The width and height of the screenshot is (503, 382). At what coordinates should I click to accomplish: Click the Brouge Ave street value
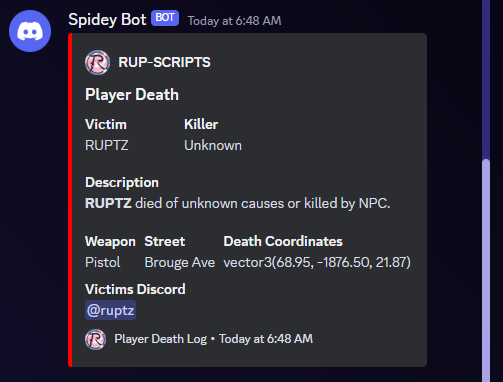click(180, 262)
